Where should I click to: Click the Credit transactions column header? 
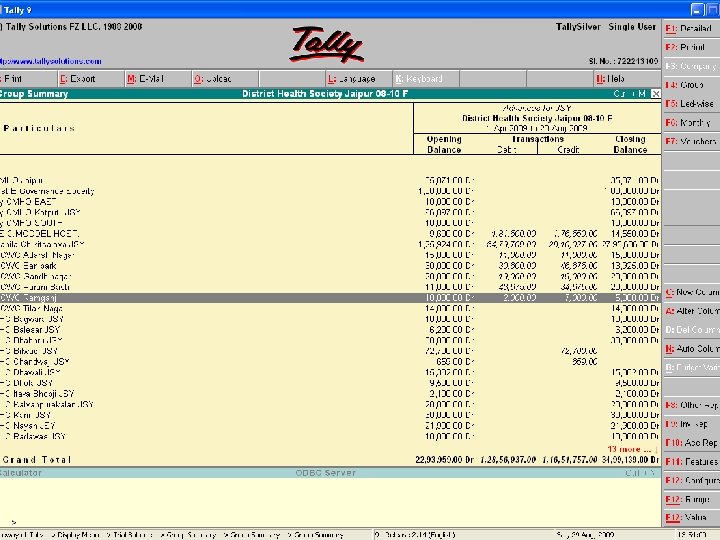pyautogui.click(x=568, y=150)
